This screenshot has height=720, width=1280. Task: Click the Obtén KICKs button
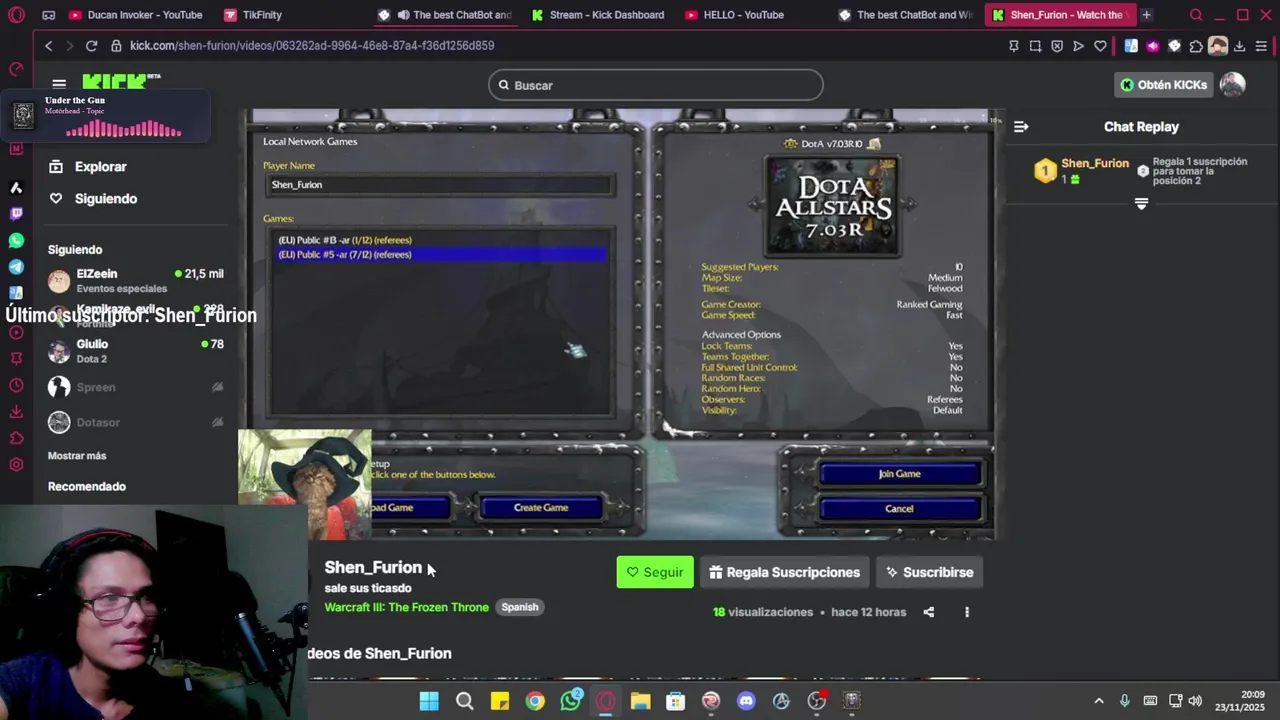click(x=1164, y=85)
